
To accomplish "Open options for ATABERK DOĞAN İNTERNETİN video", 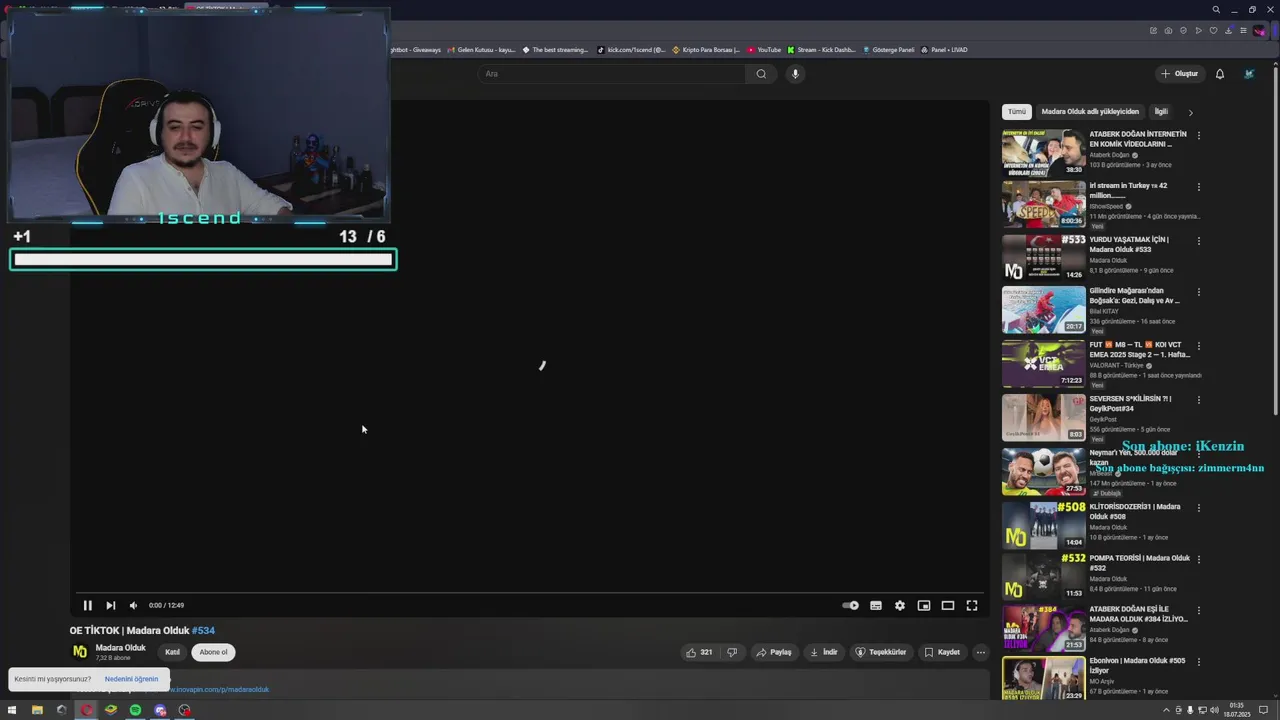I will click(1199, 135).
